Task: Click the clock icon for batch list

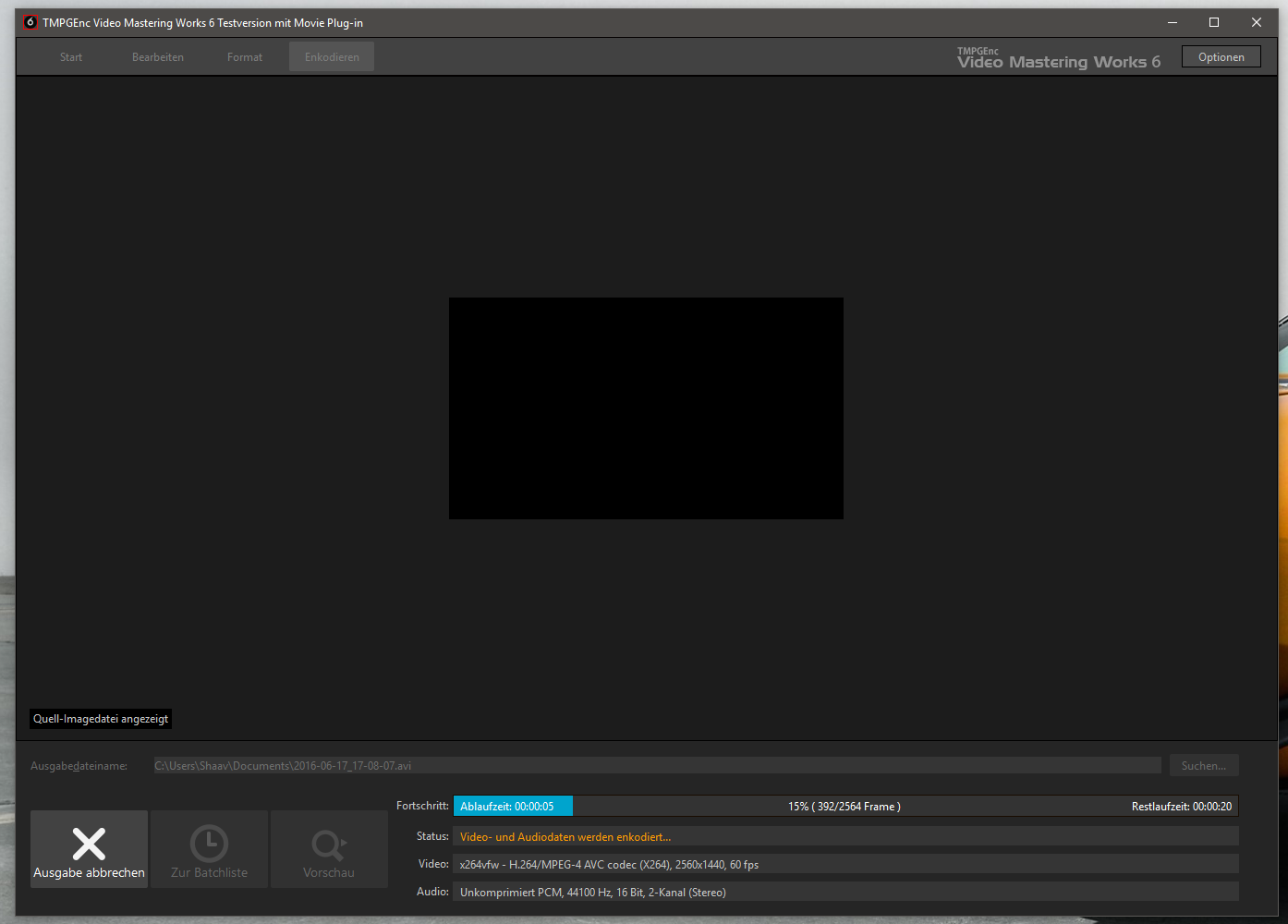Action: pos(209,844)
